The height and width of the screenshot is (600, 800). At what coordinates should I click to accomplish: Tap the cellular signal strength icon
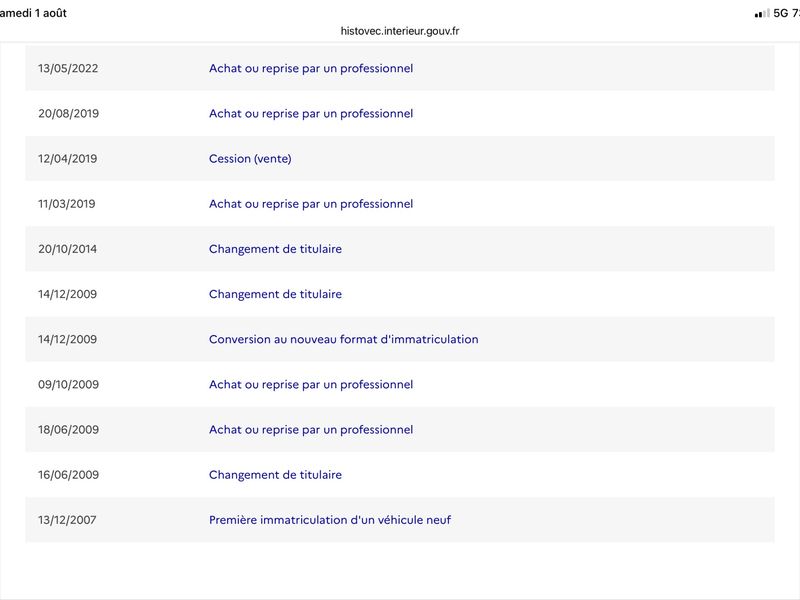coord(762,14)
